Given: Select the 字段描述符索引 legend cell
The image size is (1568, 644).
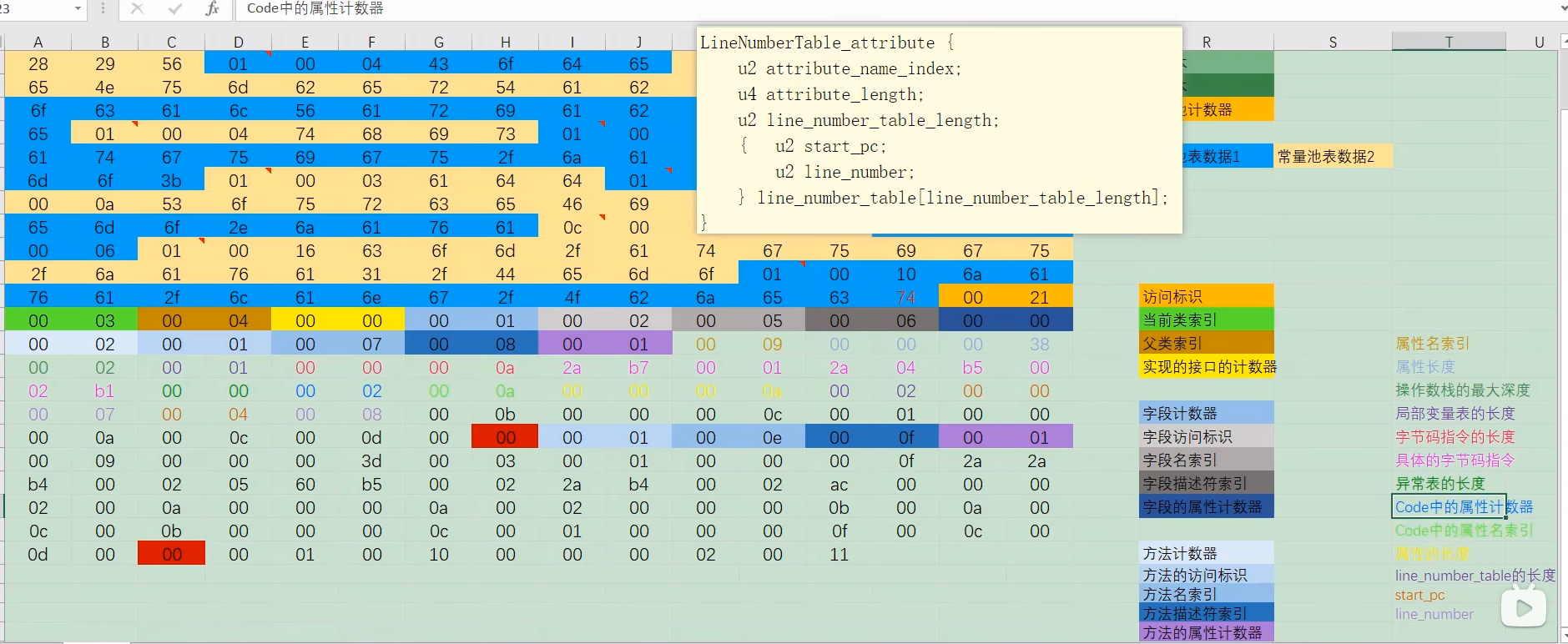Looking at the screenshot, I should tap(1207, 483).
